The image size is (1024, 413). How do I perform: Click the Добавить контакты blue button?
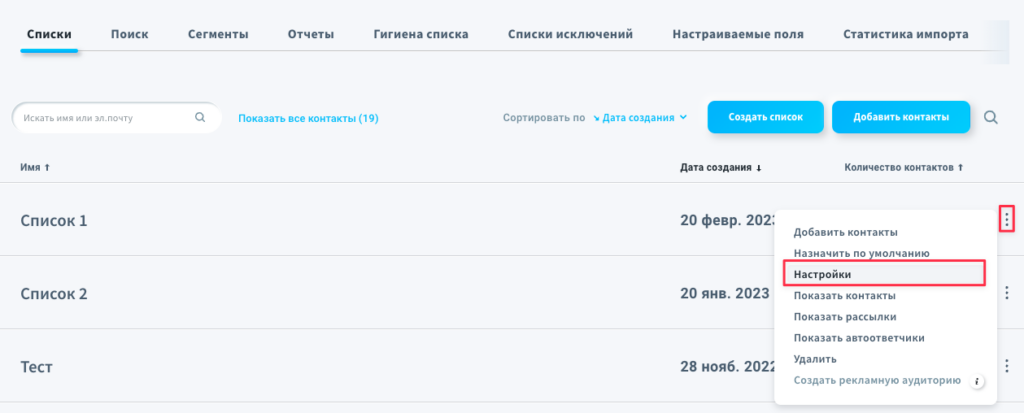901,117
